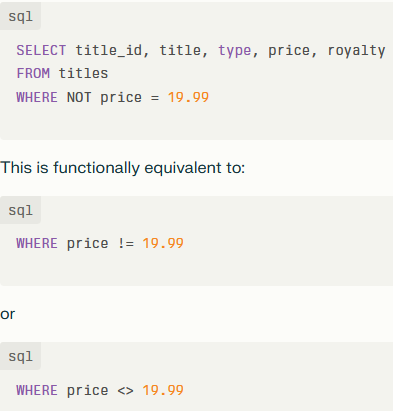Click the royalty column name
This screenshot has width=393, height=411.
point(356,51)
